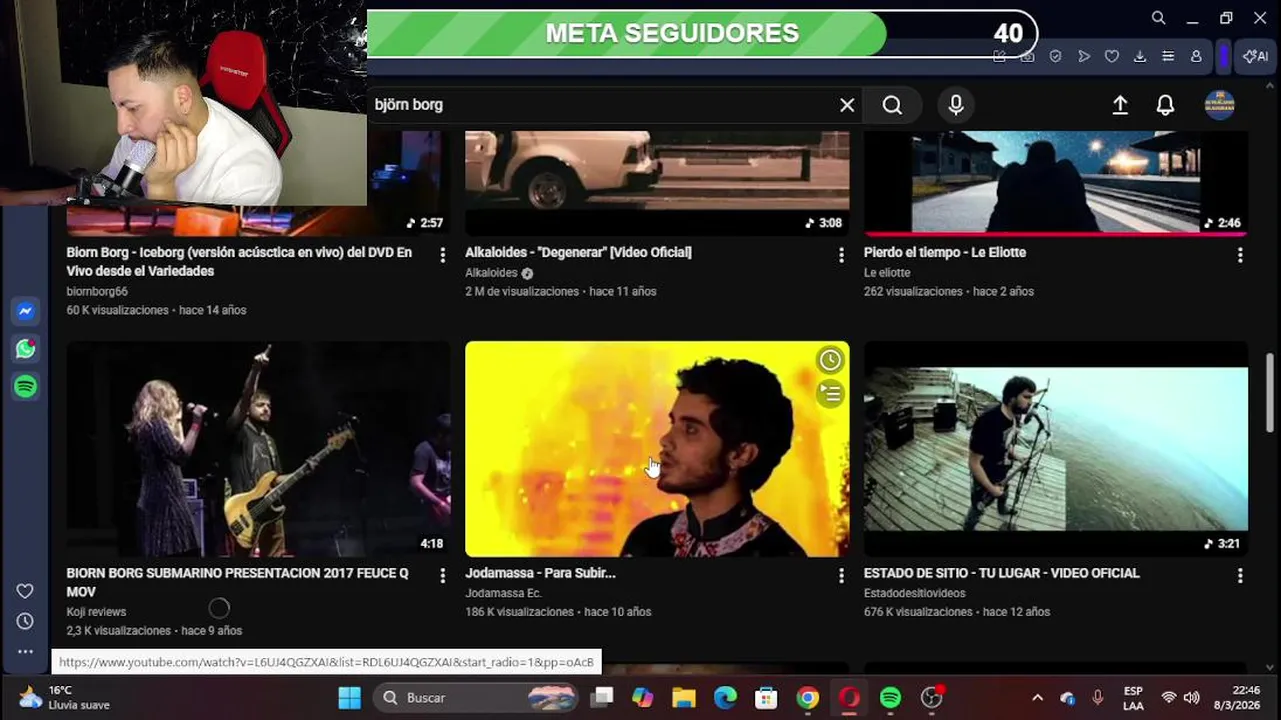Open Pierdo el tiempo - Le Eliotte title
The image size is (1281, 720).
(945, 252)
